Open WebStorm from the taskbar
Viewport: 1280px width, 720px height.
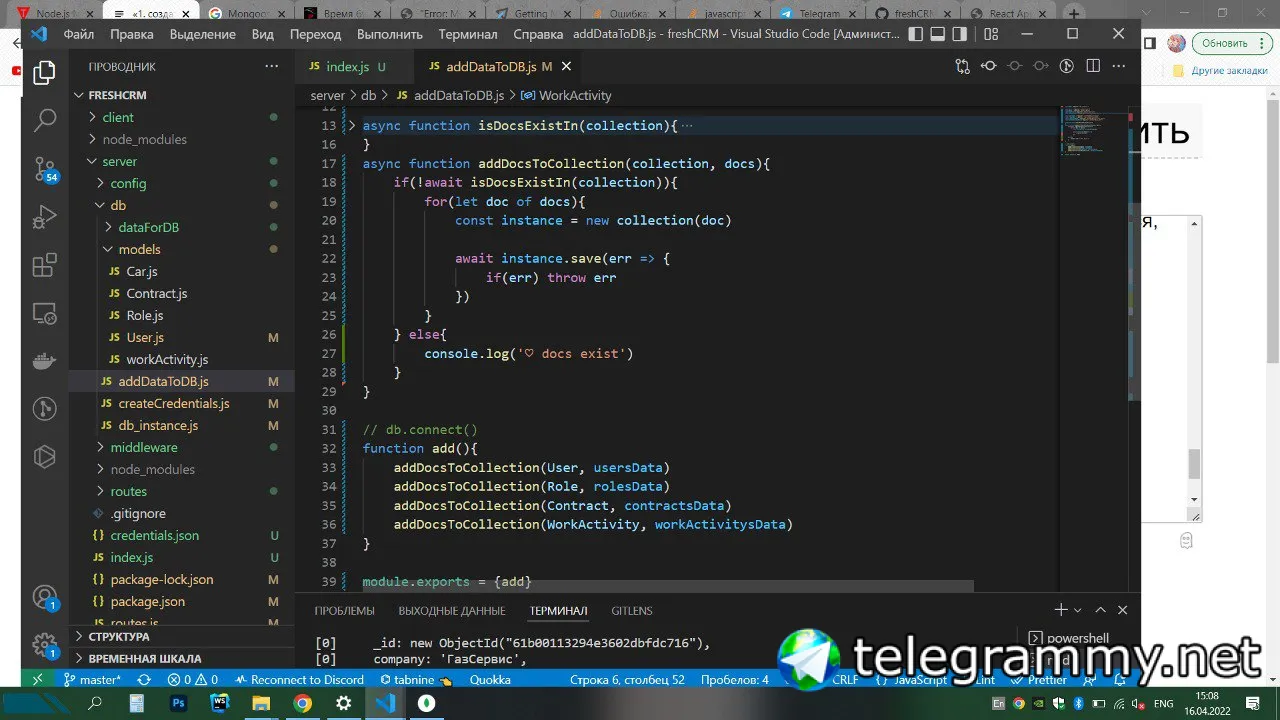(x=220, y=704)
